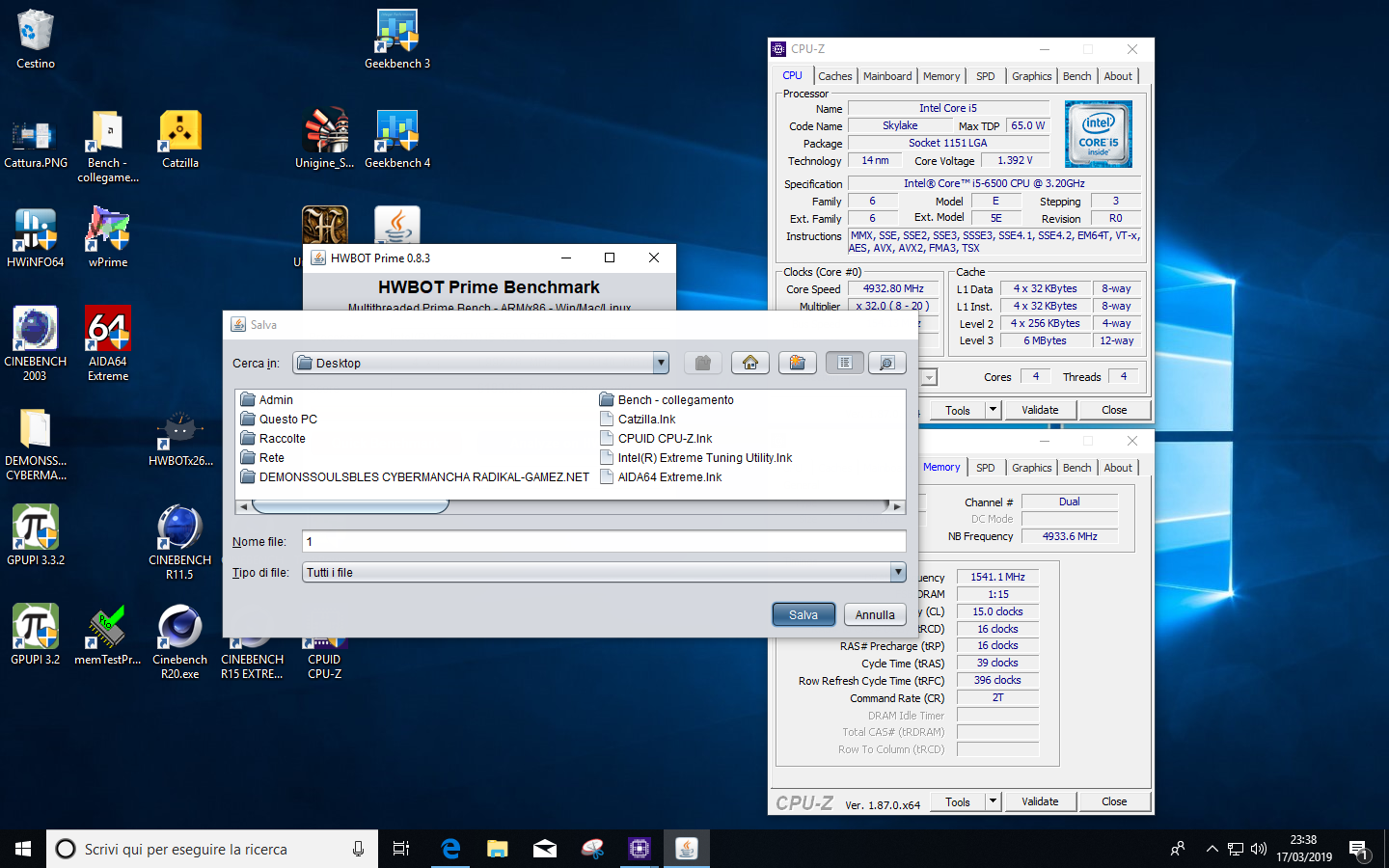
Task: Click the Salva dialog horizontal scrollbar thumb
Action: tap(350, 506)
